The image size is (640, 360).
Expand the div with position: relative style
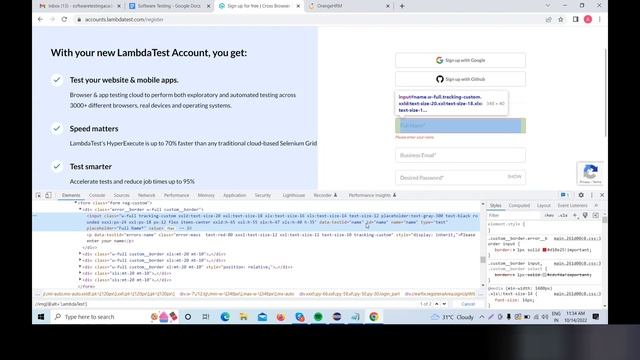(x=80, y=267)
